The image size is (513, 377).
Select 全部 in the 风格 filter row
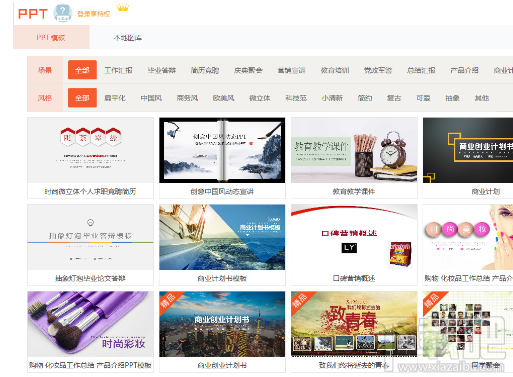pos(82,98)
